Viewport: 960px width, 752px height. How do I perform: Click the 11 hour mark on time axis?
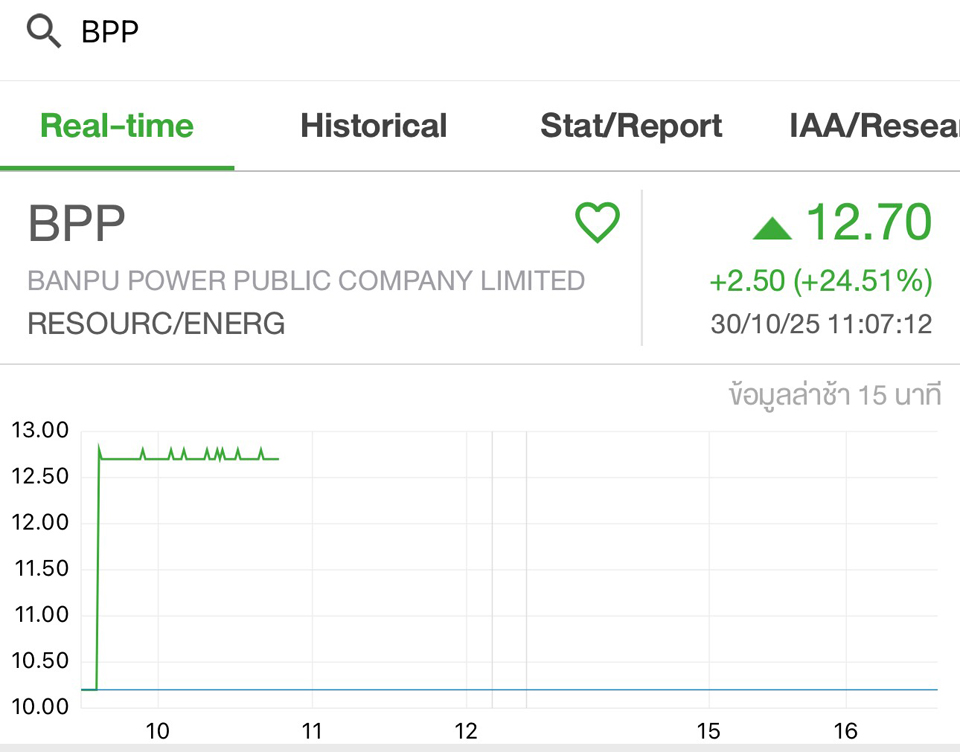311,731
